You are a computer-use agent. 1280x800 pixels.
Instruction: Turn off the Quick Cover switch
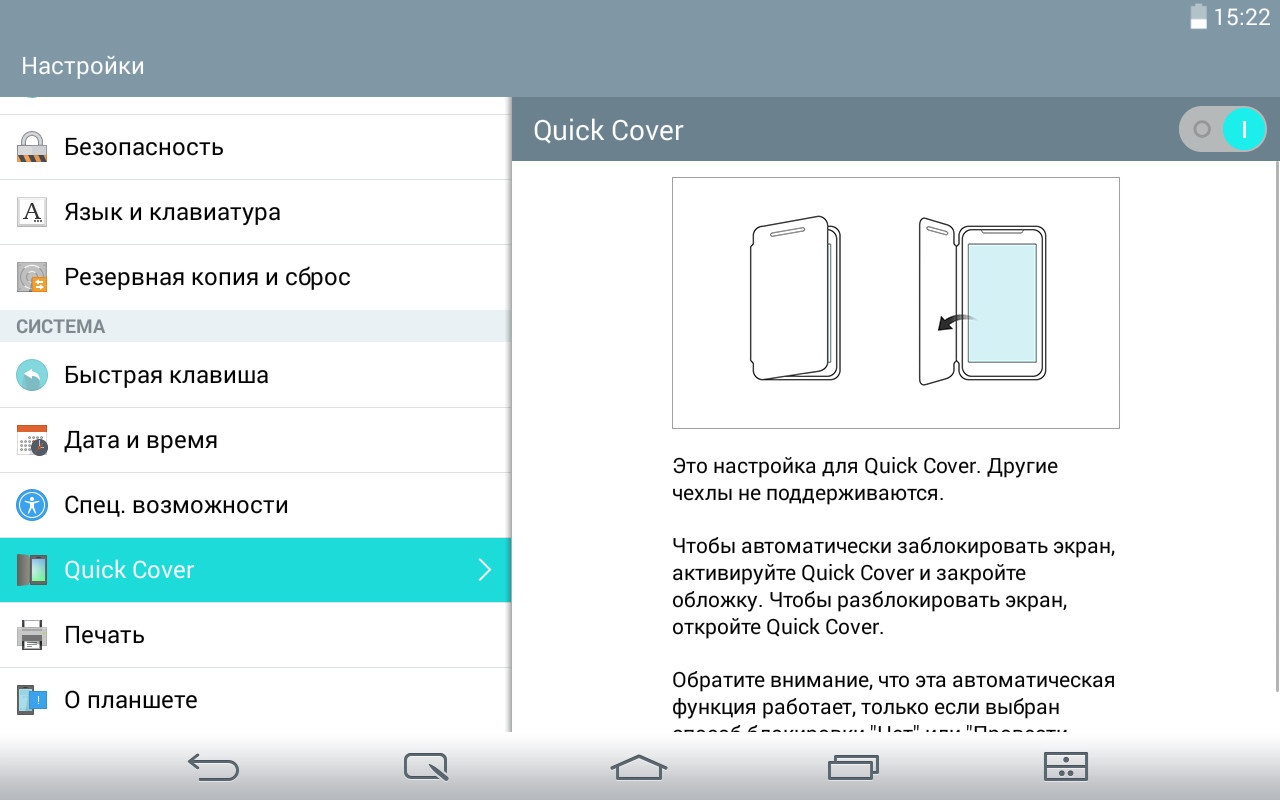[x=1222, y=130]
